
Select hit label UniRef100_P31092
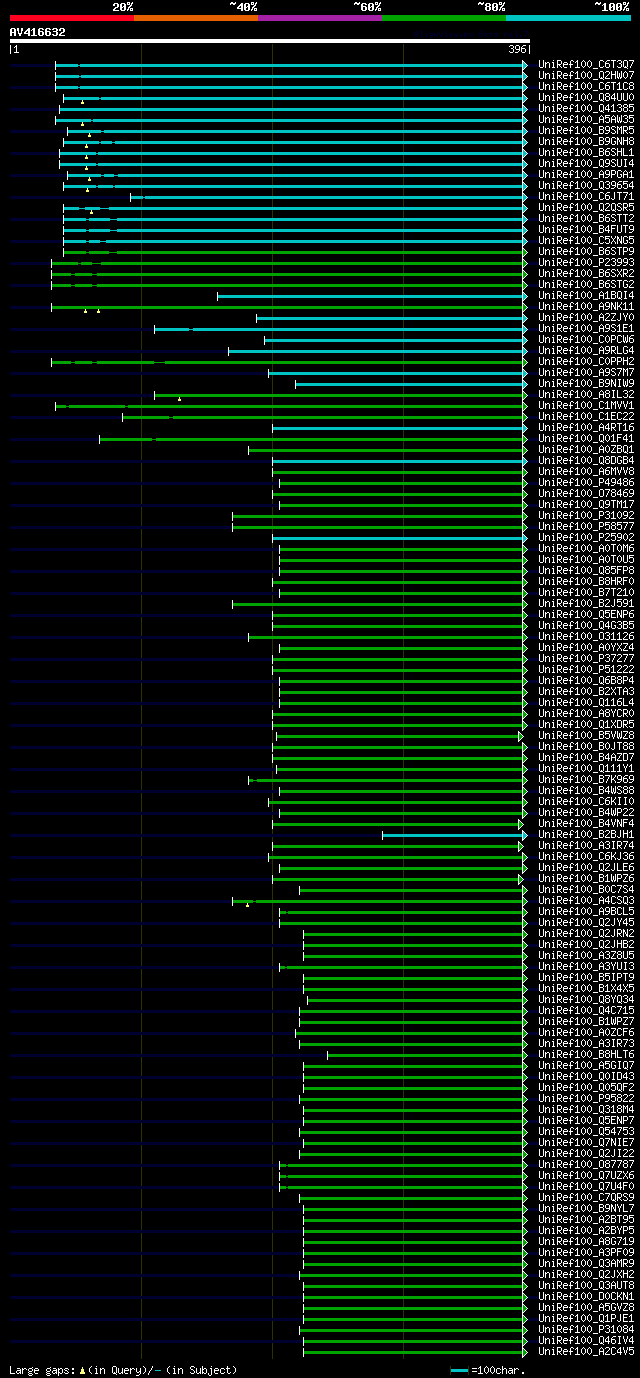pyautogui.click(x=586, y=515)
